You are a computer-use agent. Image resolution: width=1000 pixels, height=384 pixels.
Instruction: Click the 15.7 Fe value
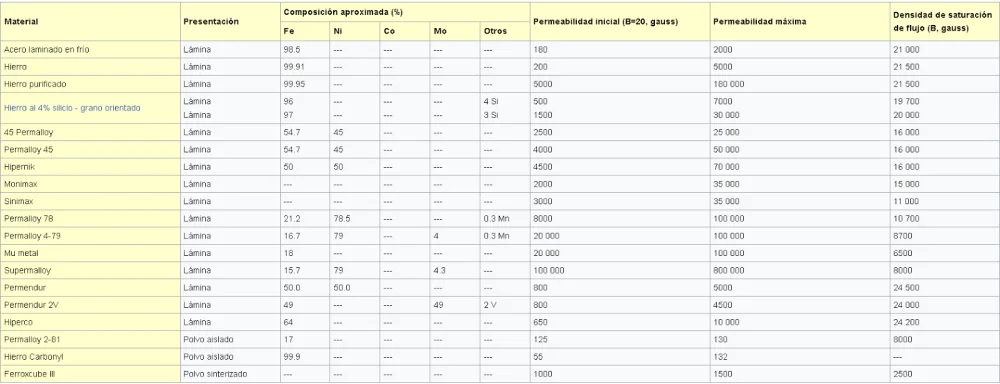pos(291,270)
